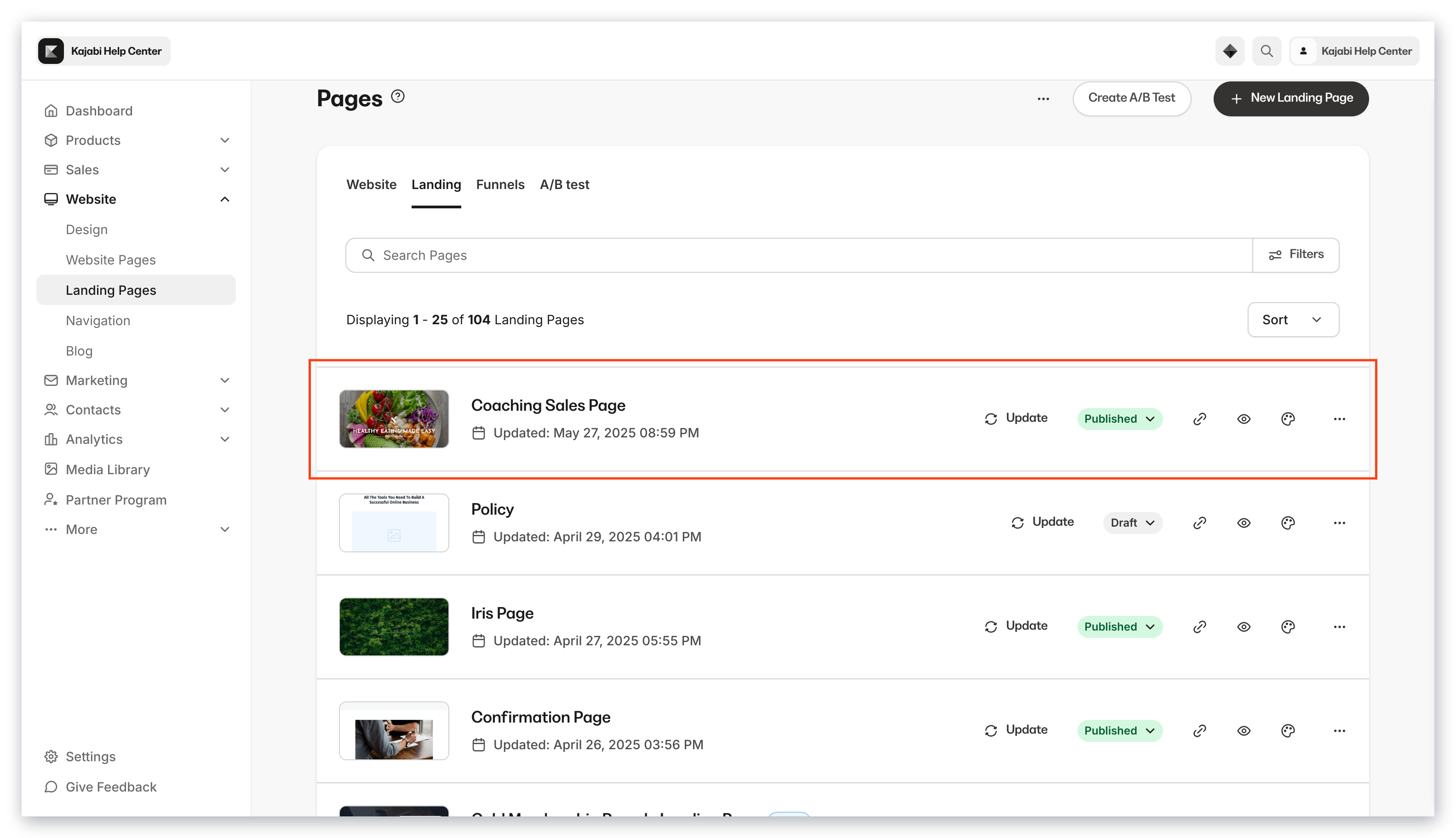Preview Policy page with eye icon
Screen dimensions: 1456x838
coord(1243,522)
